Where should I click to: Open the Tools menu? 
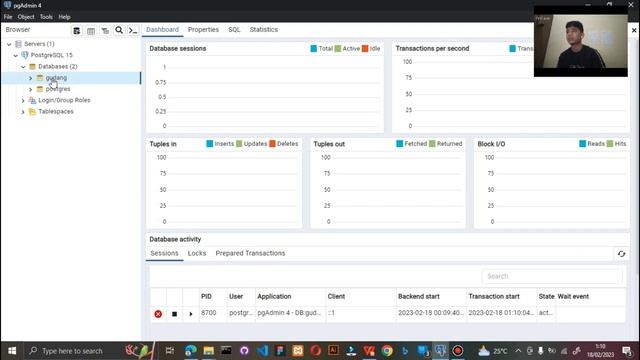coord(46,17)
